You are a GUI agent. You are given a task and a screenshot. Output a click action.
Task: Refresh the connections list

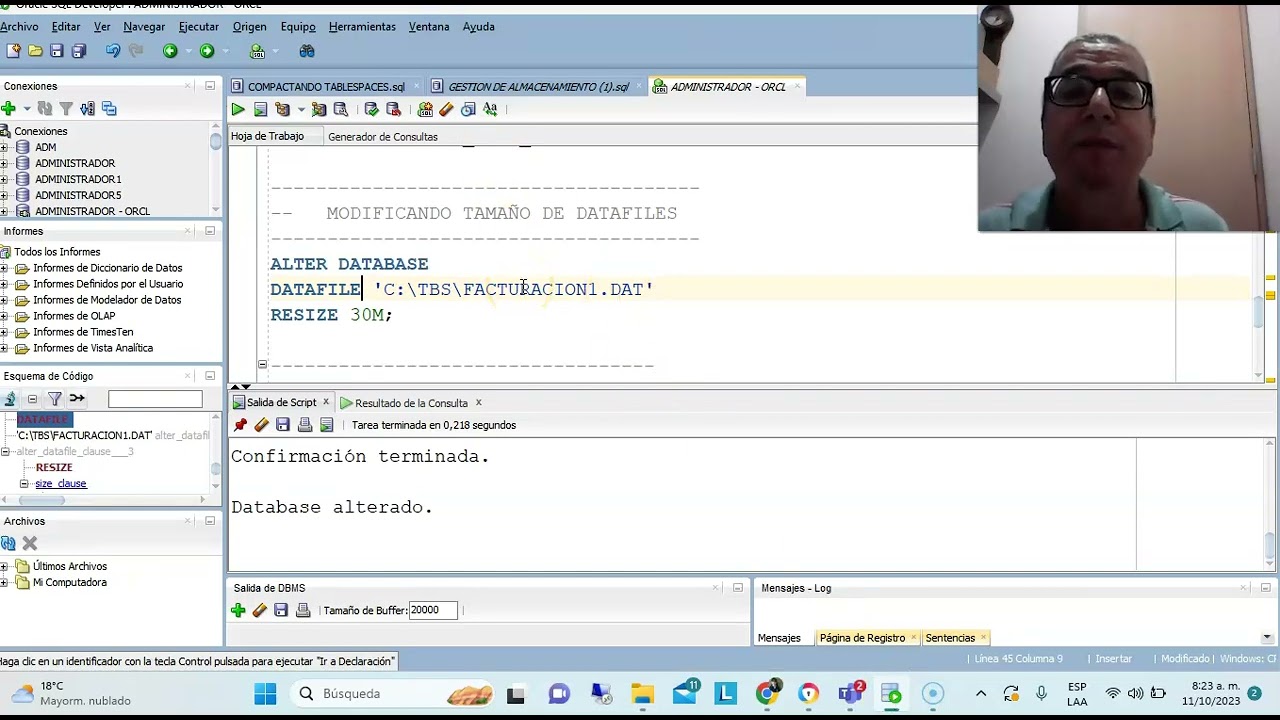point(44,108)
